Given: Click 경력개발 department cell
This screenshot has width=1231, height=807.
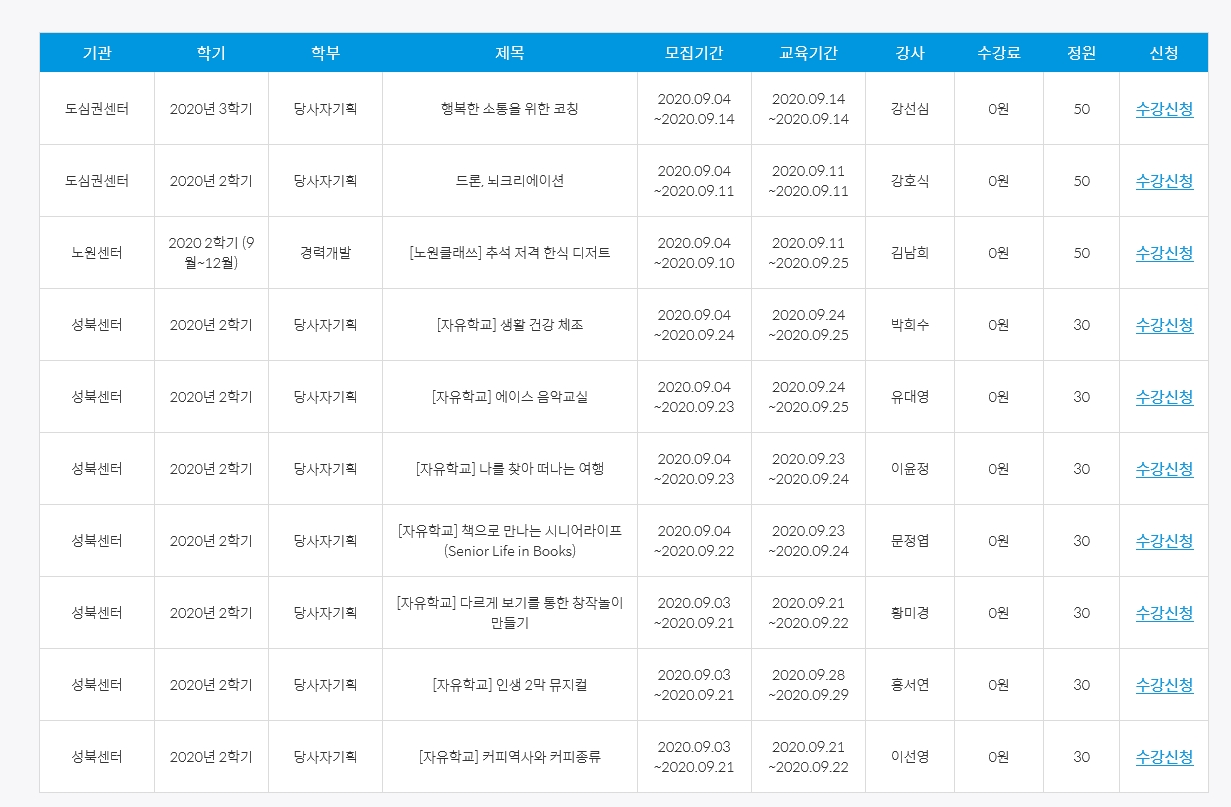Looking at the screenshot, I should point(325,253).
